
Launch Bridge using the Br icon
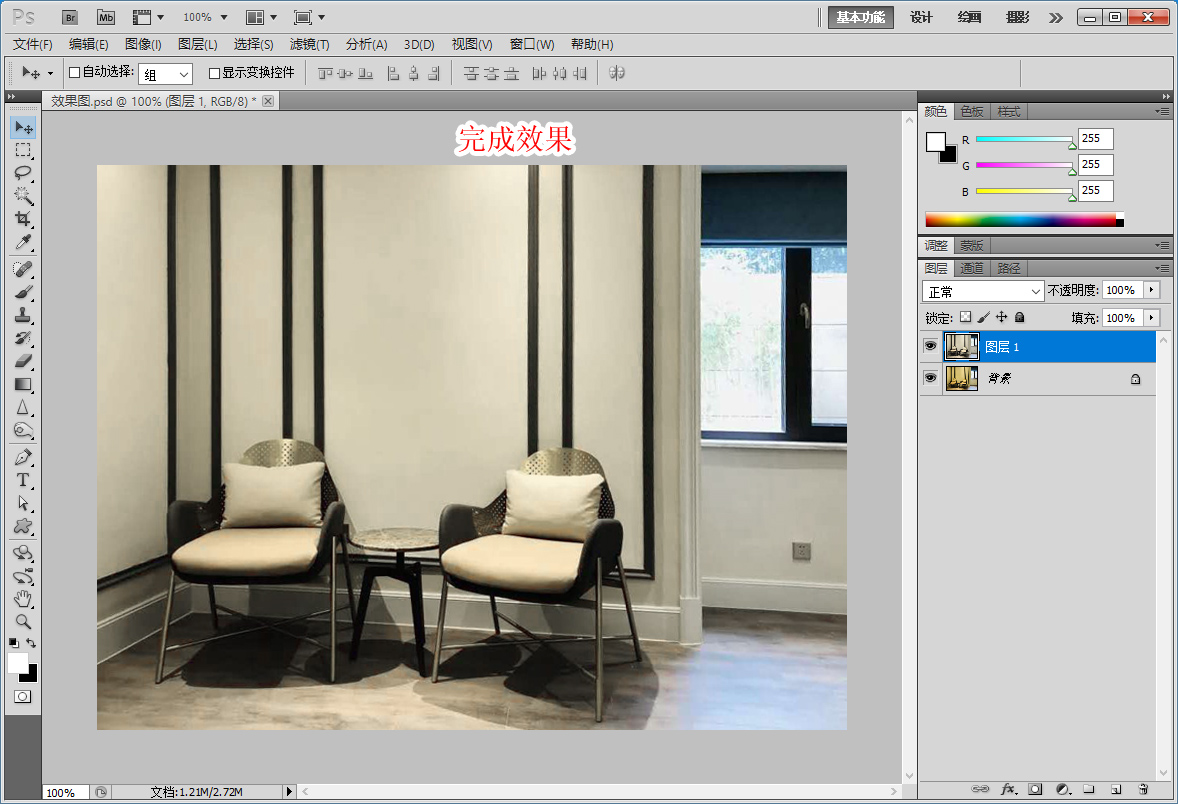tap(70, 17)
